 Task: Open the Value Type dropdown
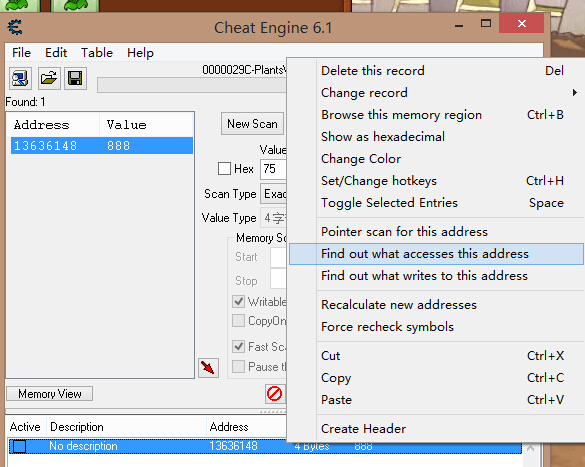(x=273, y=218)
